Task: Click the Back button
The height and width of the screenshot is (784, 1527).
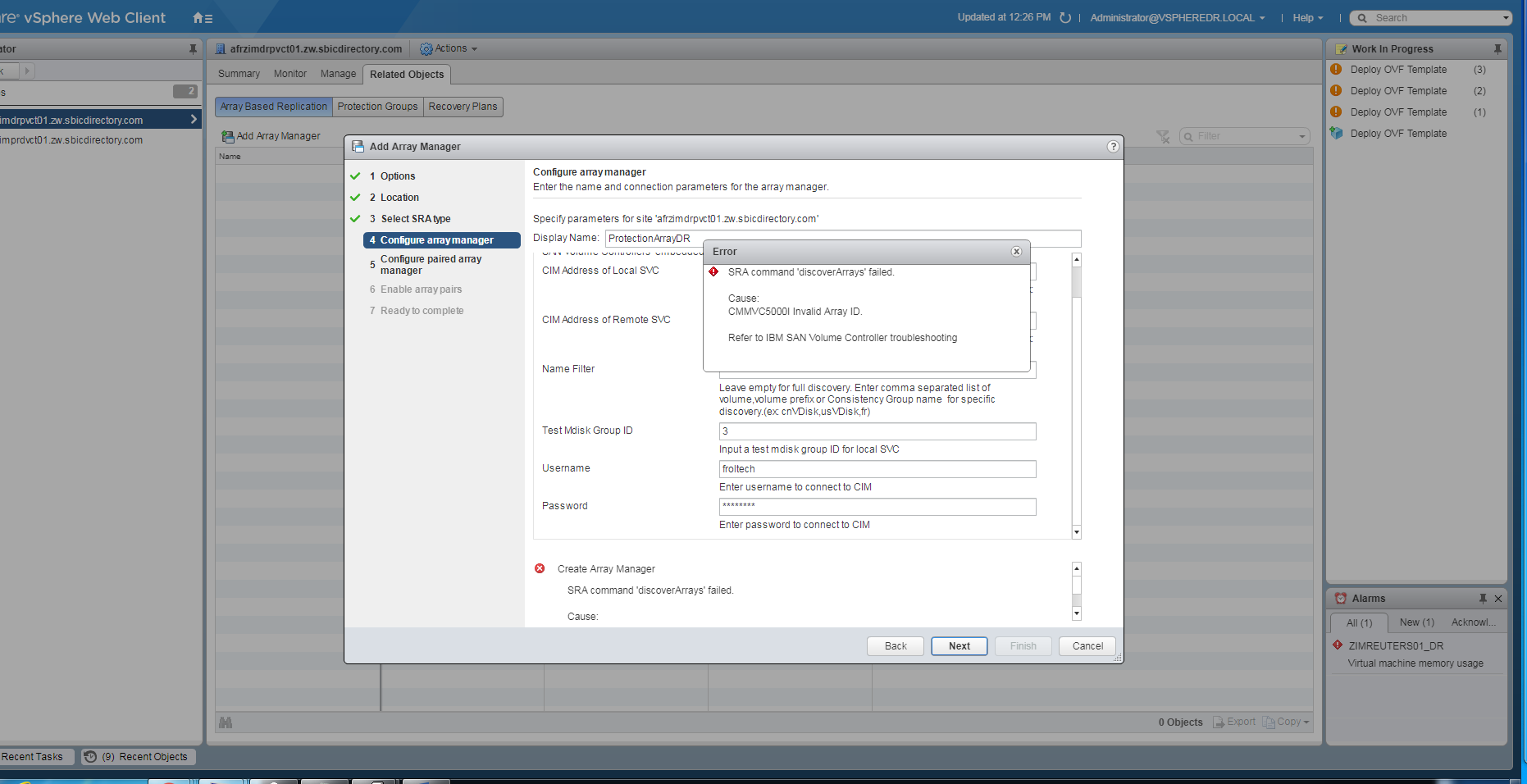Action: 896,646
